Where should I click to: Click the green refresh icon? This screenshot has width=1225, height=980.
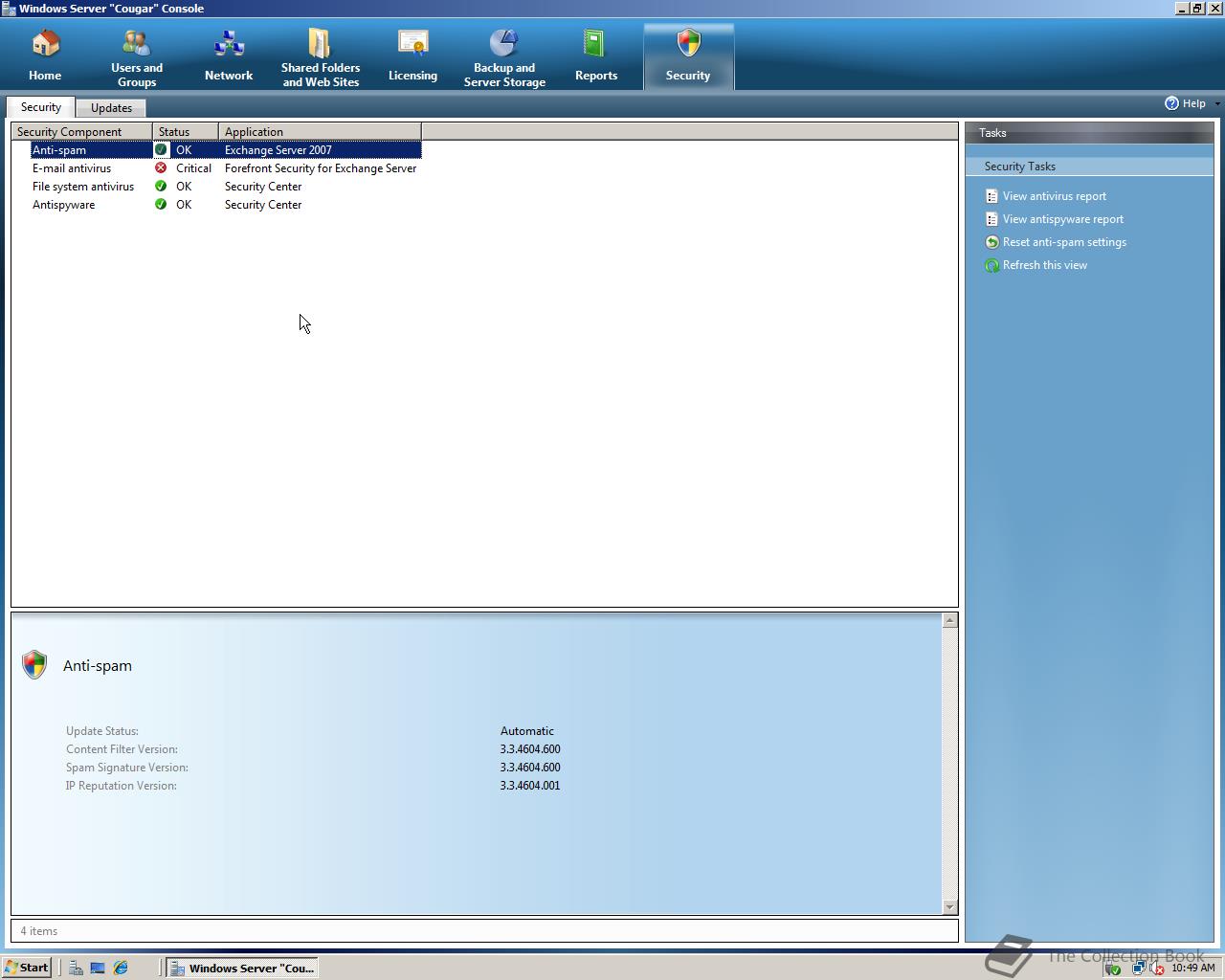click(x=991, y=265)
